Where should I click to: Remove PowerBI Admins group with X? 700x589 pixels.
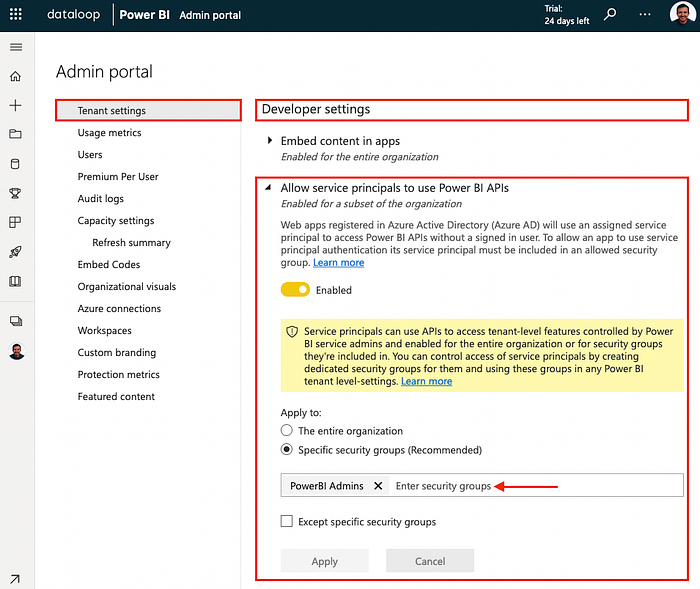pos(378,485)
